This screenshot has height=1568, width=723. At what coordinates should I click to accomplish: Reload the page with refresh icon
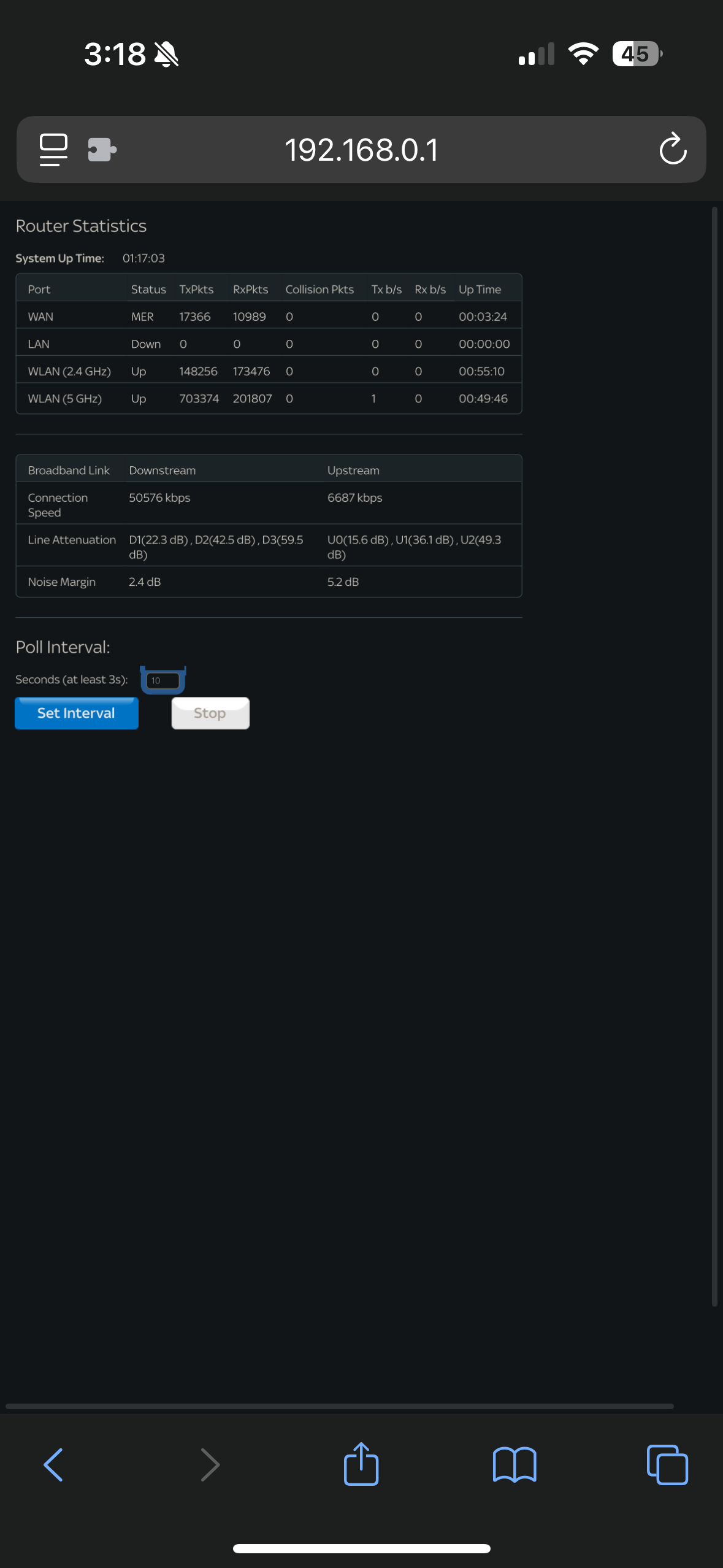[673, 149]
